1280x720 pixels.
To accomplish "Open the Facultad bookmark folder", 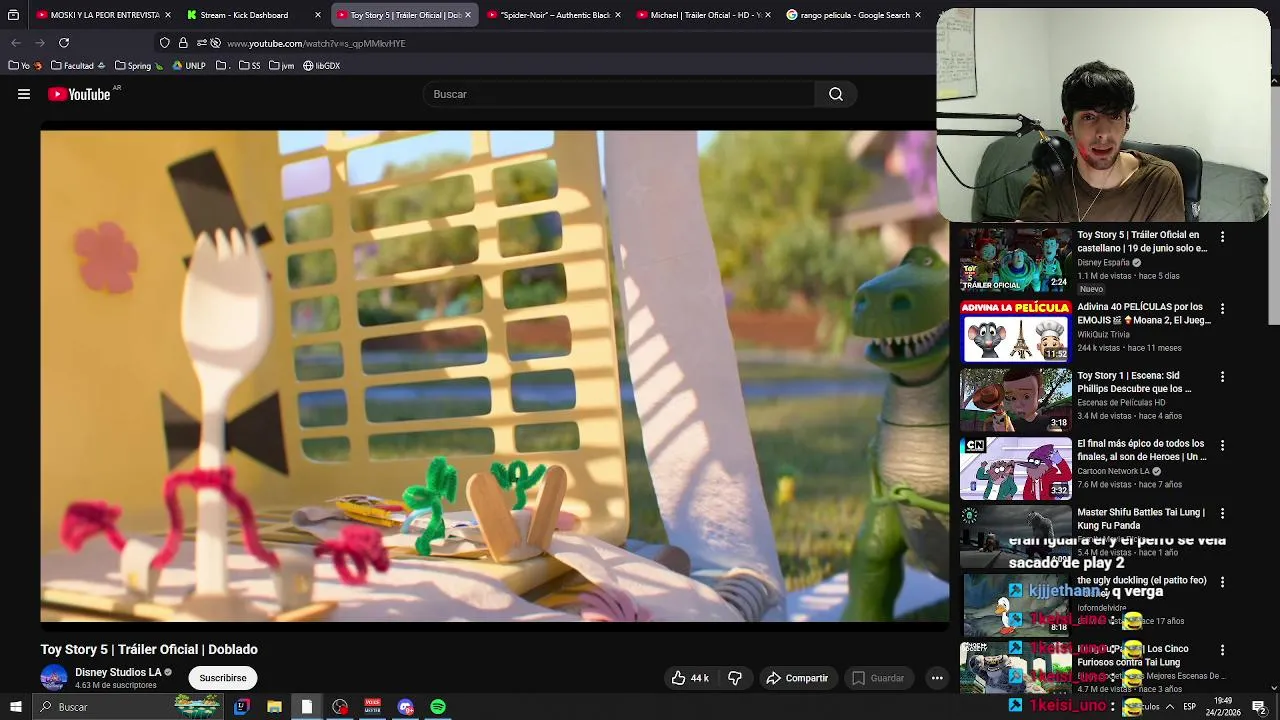I will coord(78,66).
